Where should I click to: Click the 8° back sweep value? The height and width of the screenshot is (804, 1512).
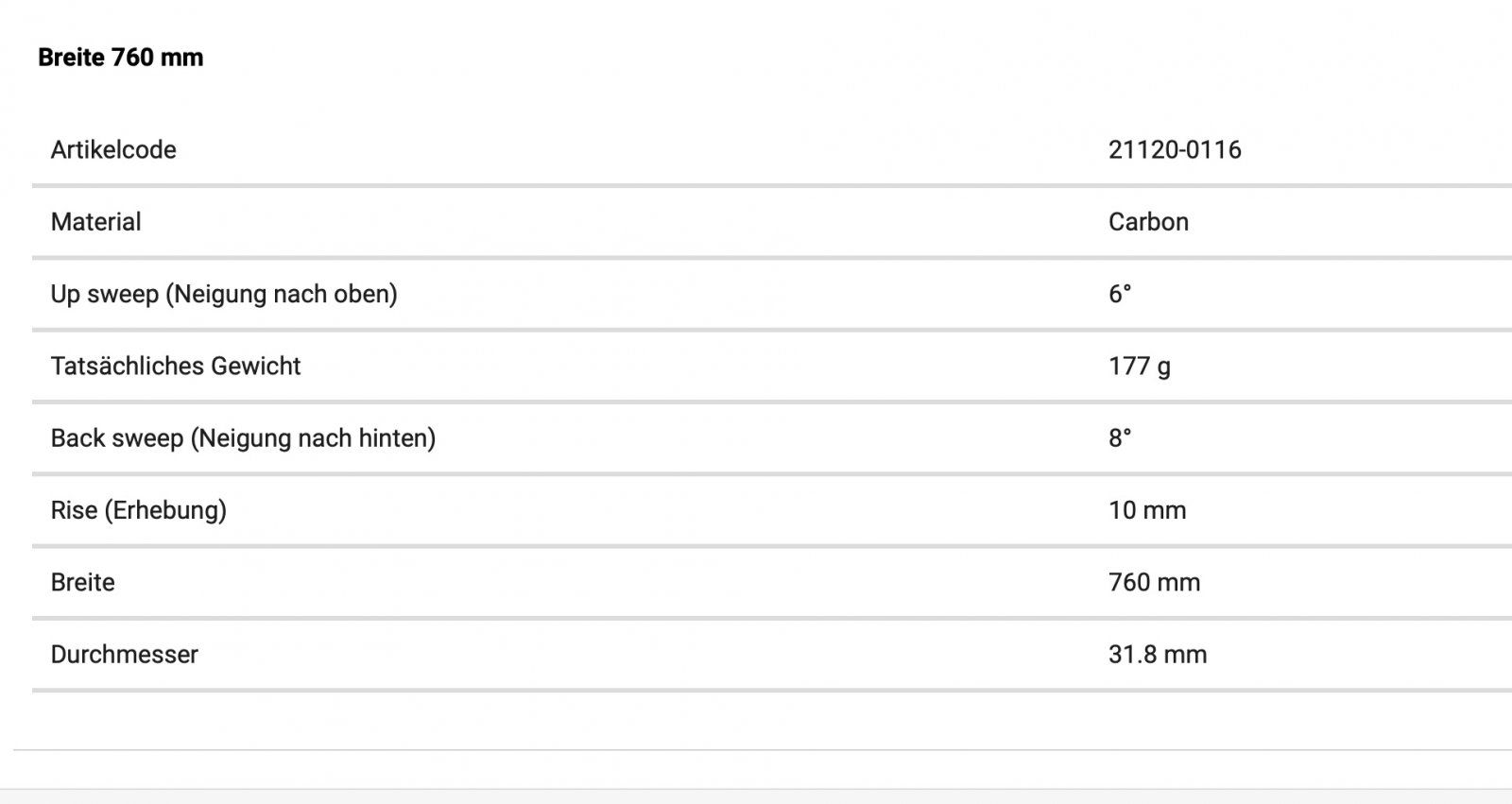coord(1120,438)
